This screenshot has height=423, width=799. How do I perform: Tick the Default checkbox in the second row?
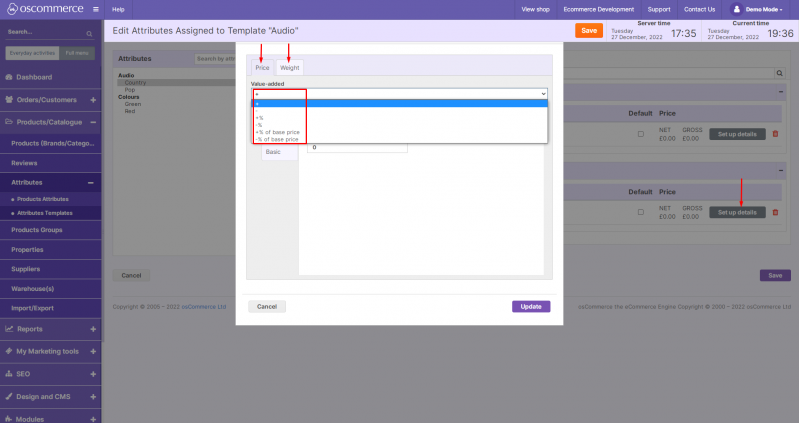pos(640,212)
